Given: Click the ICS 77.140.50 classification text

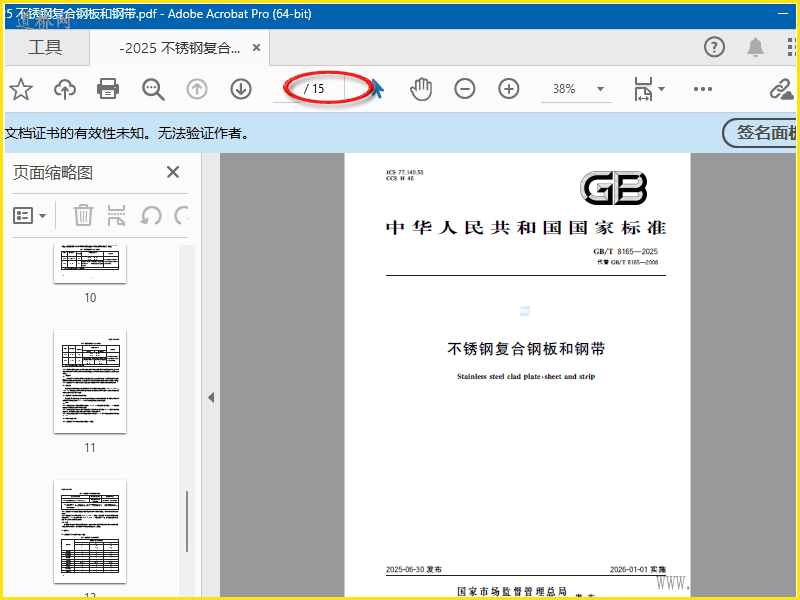Looking at the screenshot, I should [405, 172].
